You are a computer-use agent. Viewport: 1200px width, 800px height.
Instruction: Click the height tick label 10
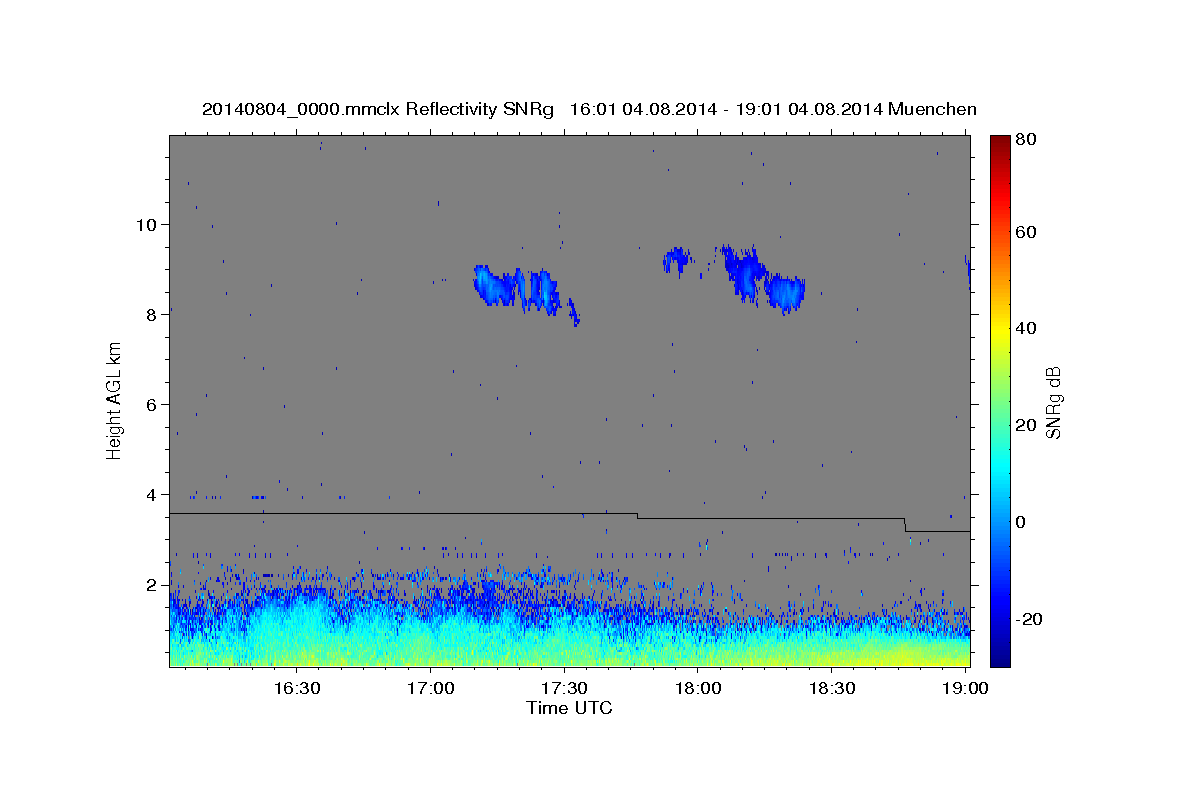tap(148, 224)
